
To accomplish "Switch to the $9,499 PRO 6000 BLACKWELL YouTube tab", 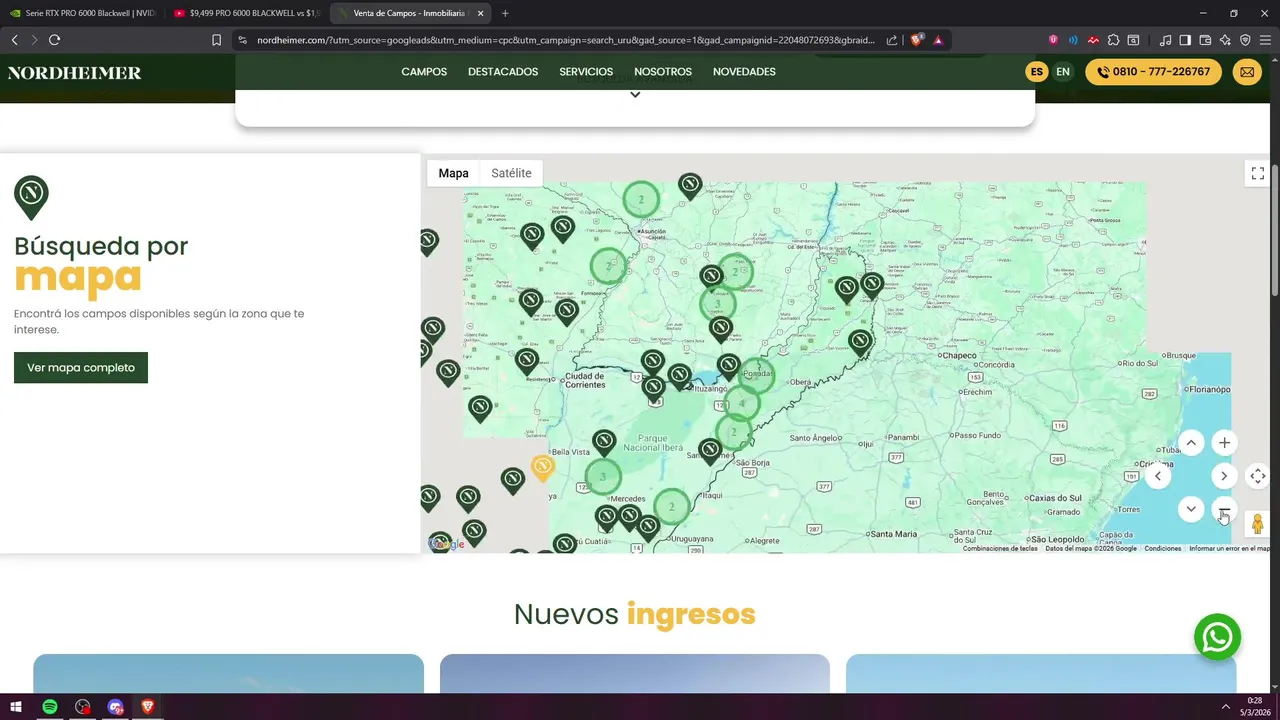I will (x=244, y=13).
